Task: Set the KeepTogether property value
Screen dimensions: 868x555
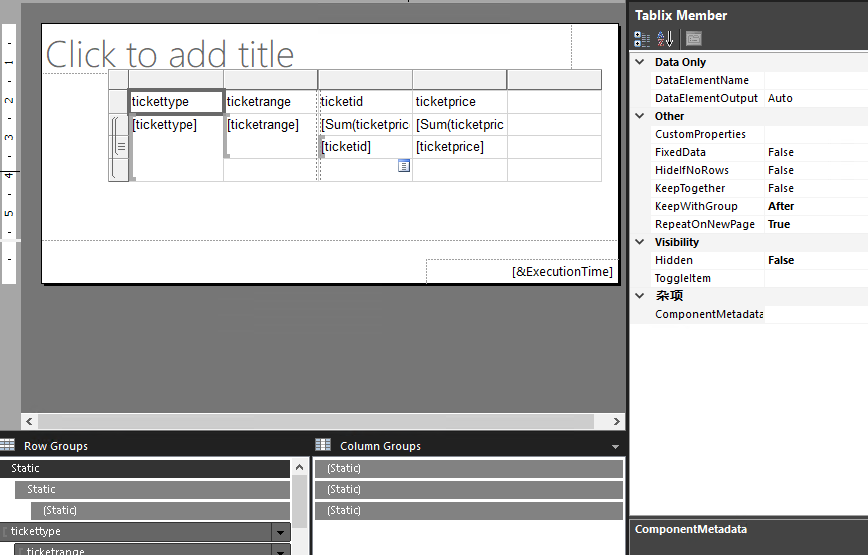Action: (816, 188)
